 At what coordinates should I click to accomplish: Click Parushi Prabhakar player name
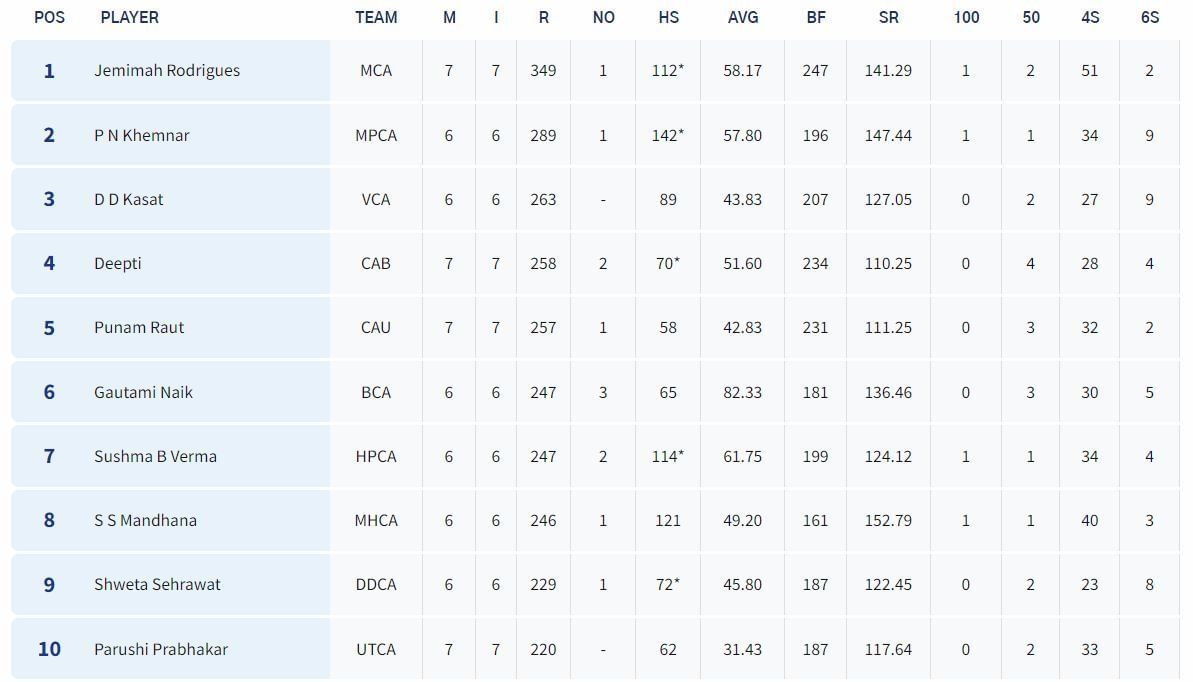click(x=161, y=649)
